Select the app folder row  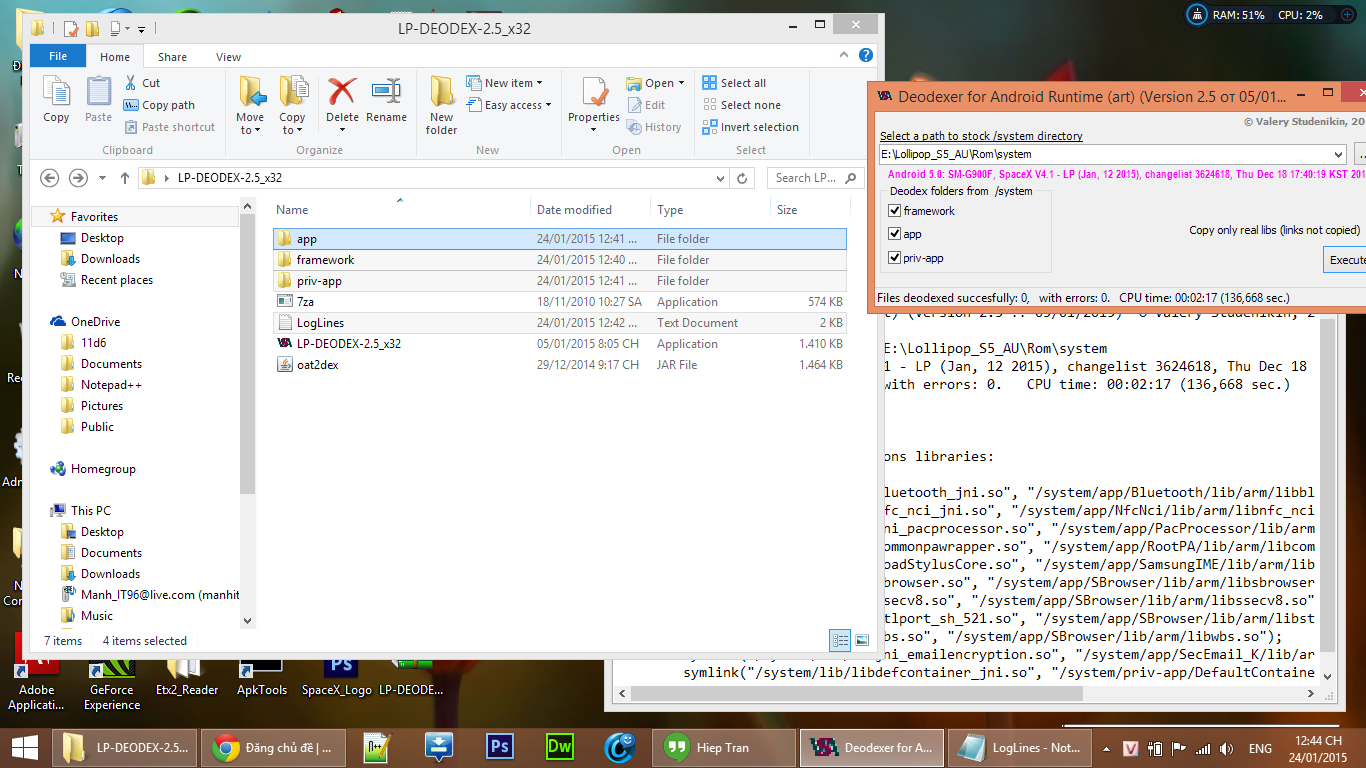coord(559,239)
